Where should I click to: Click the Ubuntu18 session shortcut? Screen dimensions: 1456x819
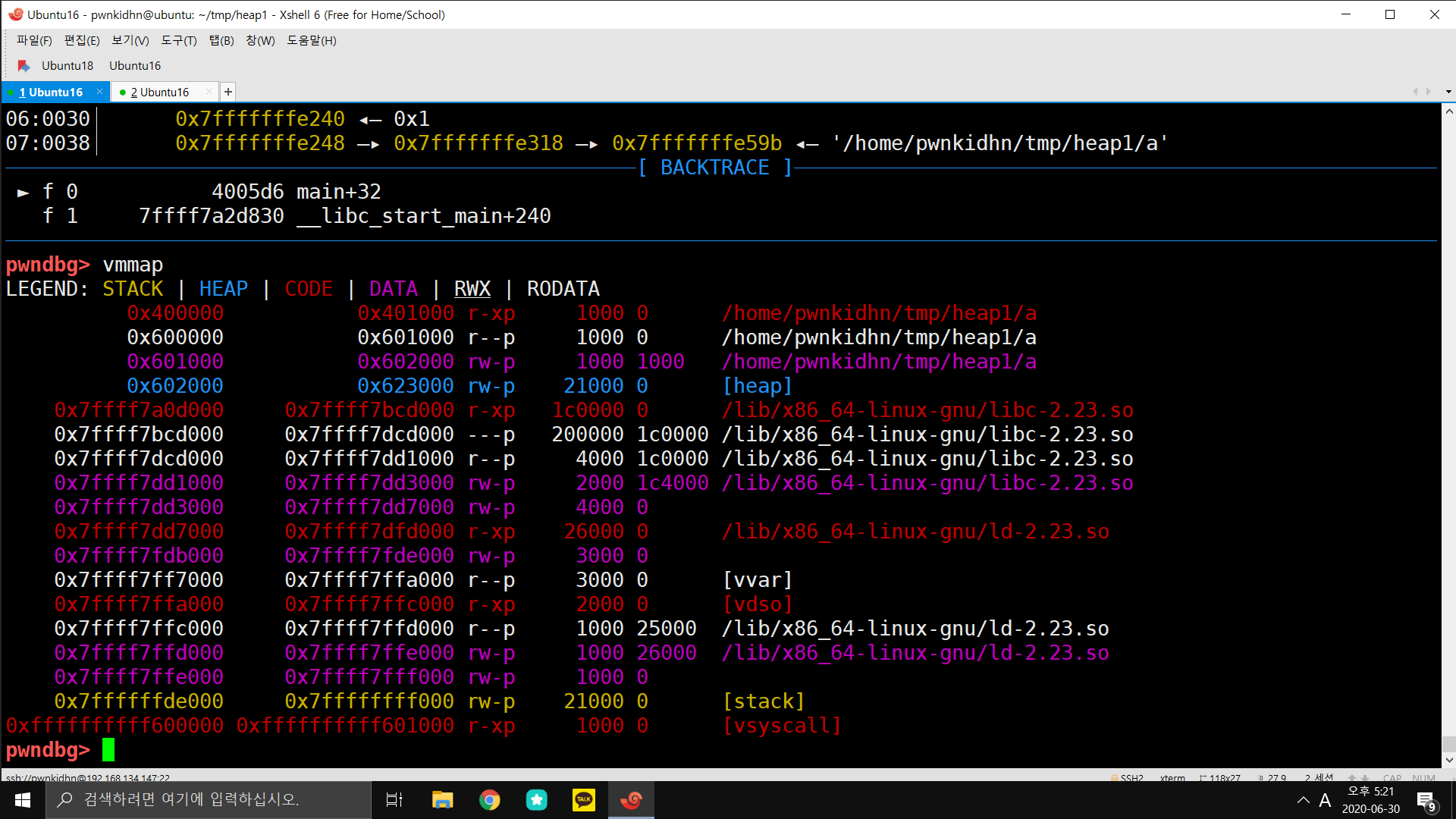tap(67, 66)
